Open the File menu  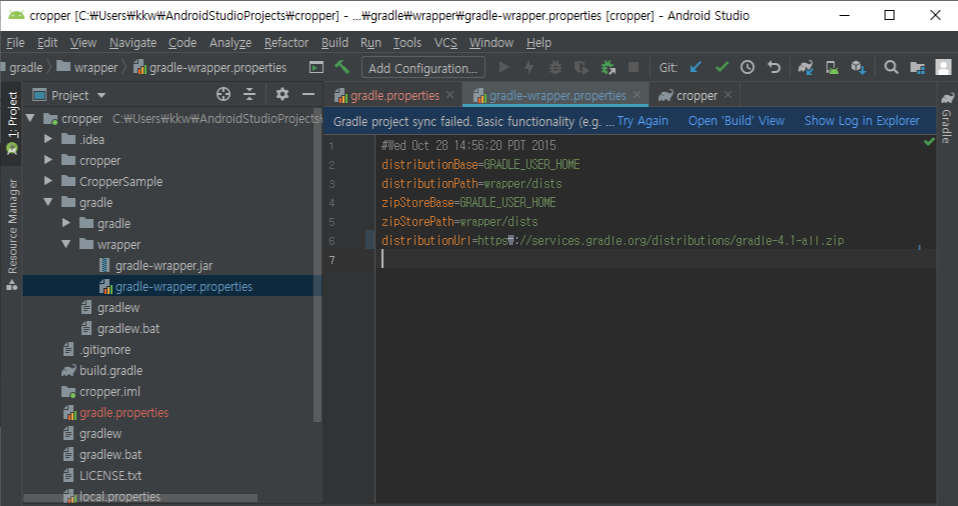tap(15, 42)
